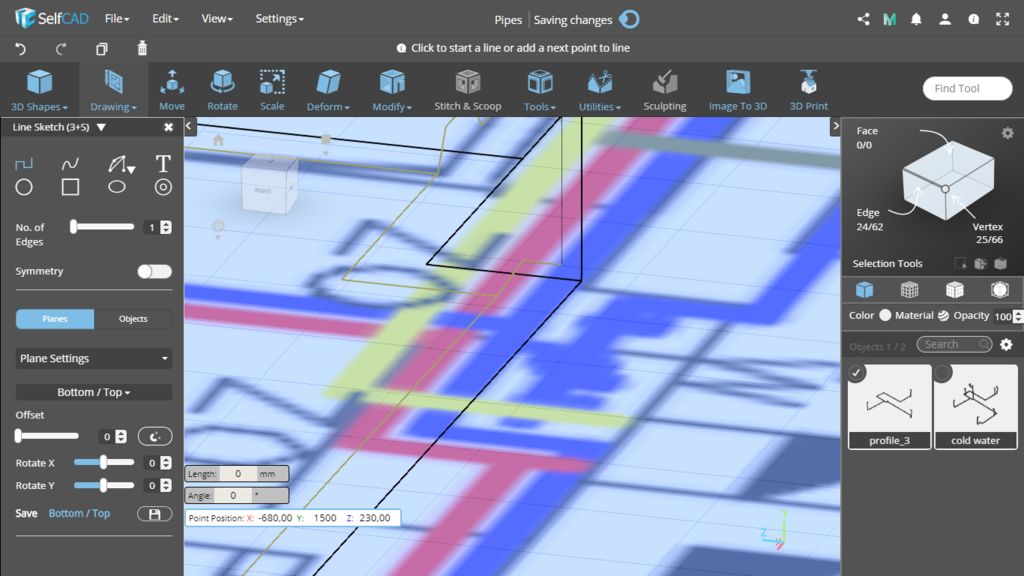Click the Save plane button
The width and height of the screenshot is (1024, 576).
click(x=154, y=514)
